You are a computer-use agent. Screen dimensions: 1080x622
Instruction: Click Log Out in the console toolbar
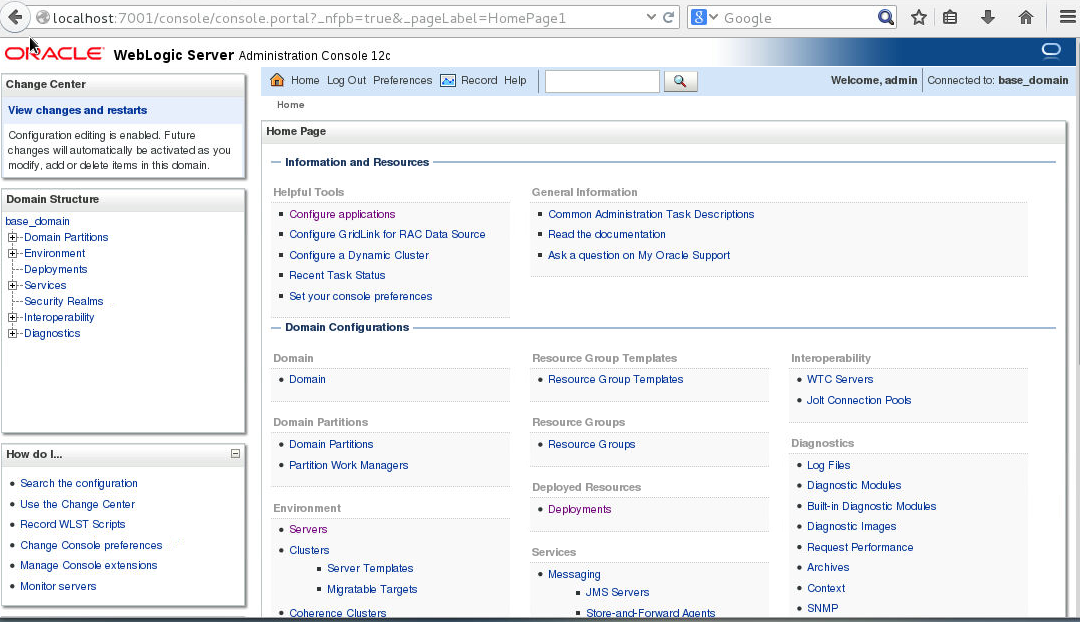click(x=346, y=81)
